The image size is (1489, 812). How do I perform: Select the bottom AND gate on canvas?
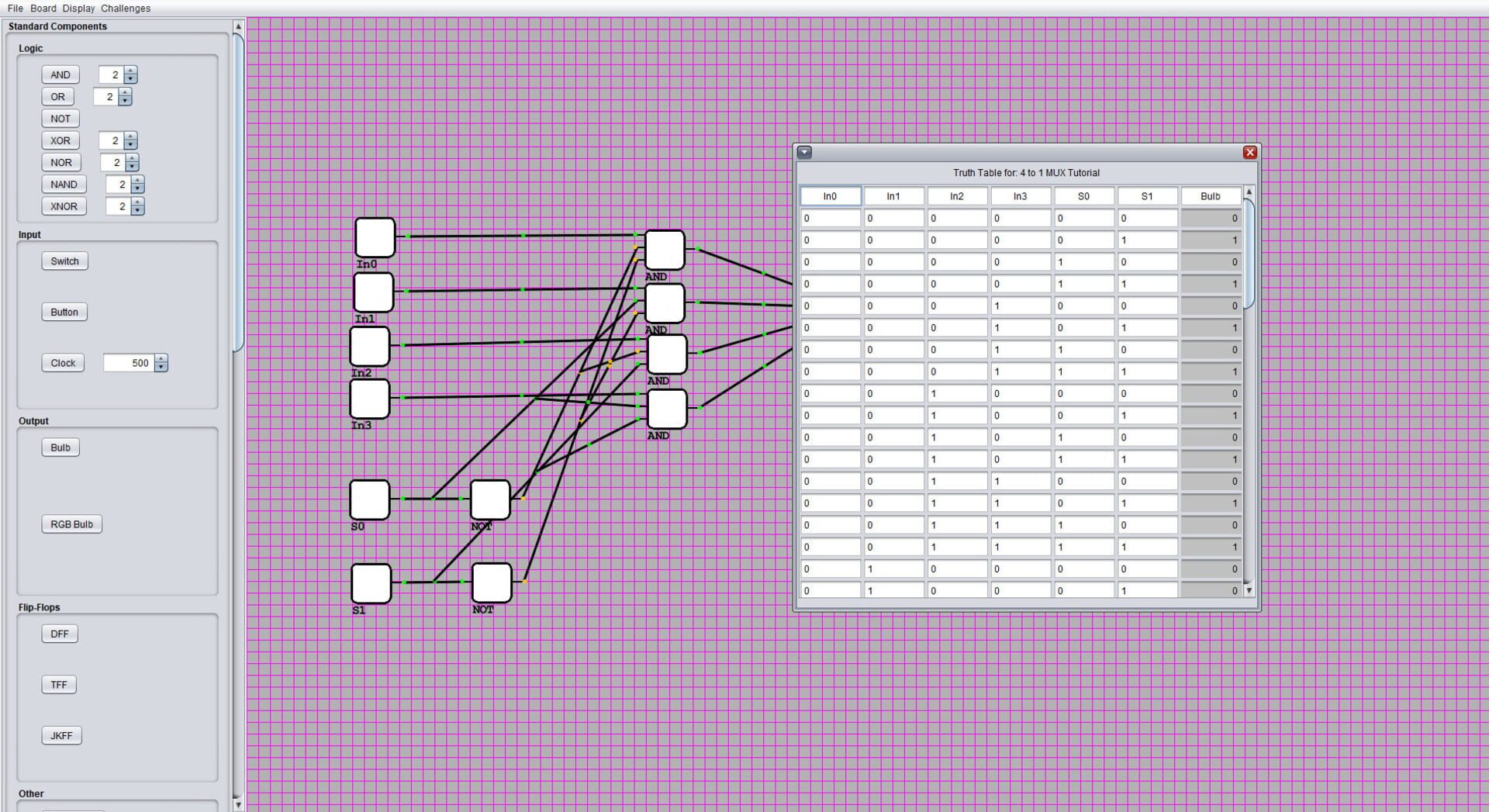pos(666,409)
